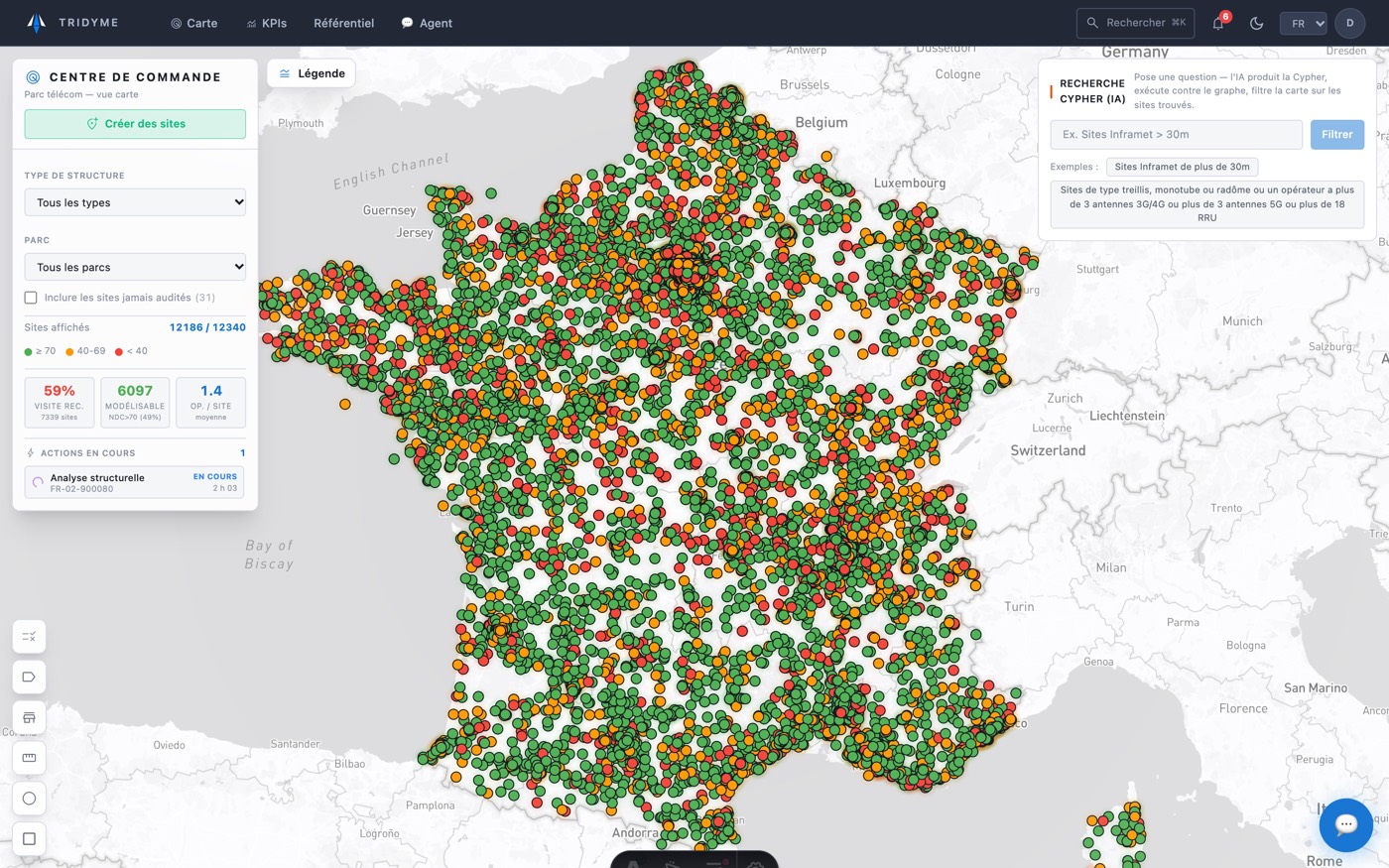Open the Agent navigation tab
The width and height of the screenshot is (1389, 868).
pos(427,23)
